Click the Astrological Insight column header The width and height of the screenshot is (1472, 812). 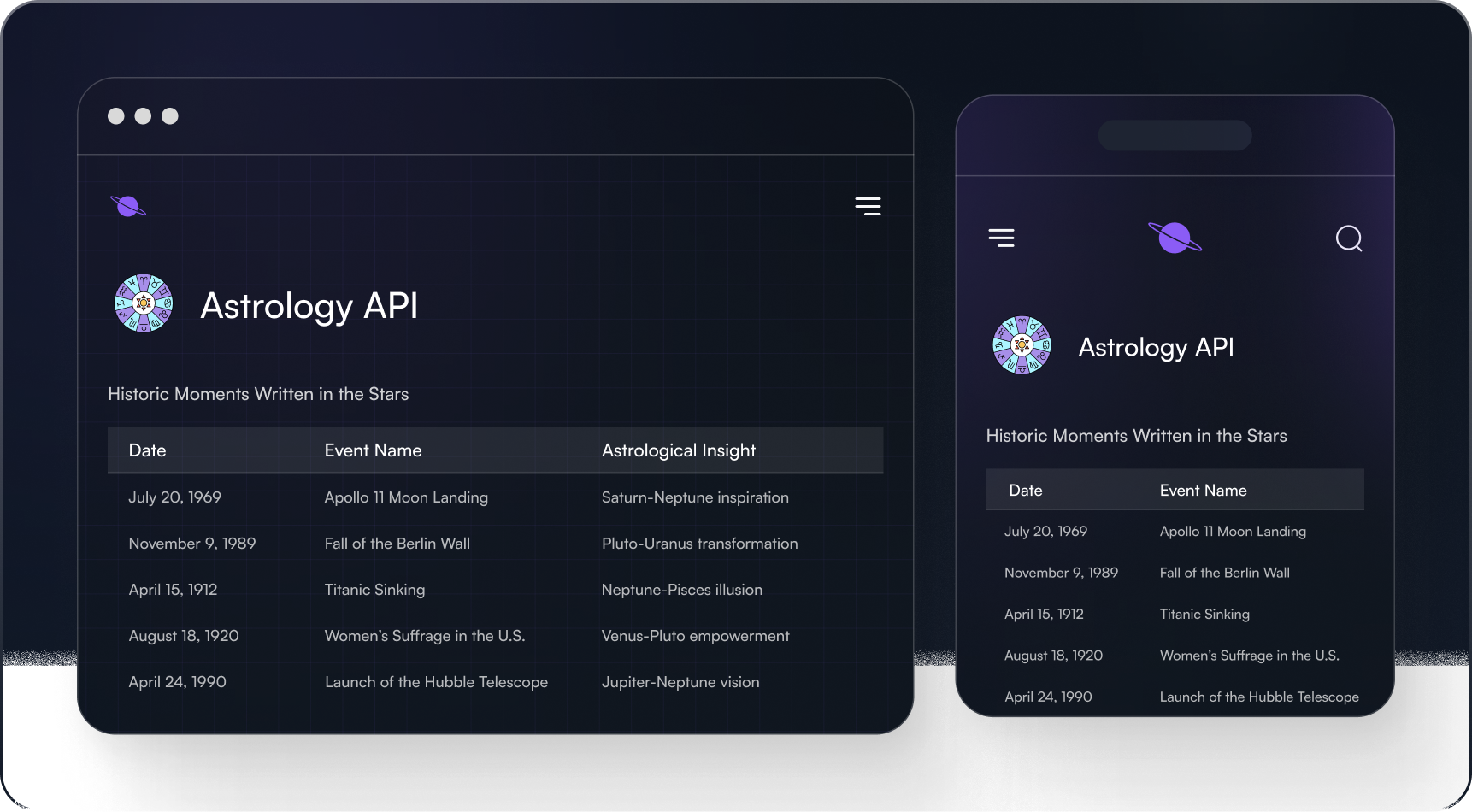pyautogui.click(x=678, y=450)
